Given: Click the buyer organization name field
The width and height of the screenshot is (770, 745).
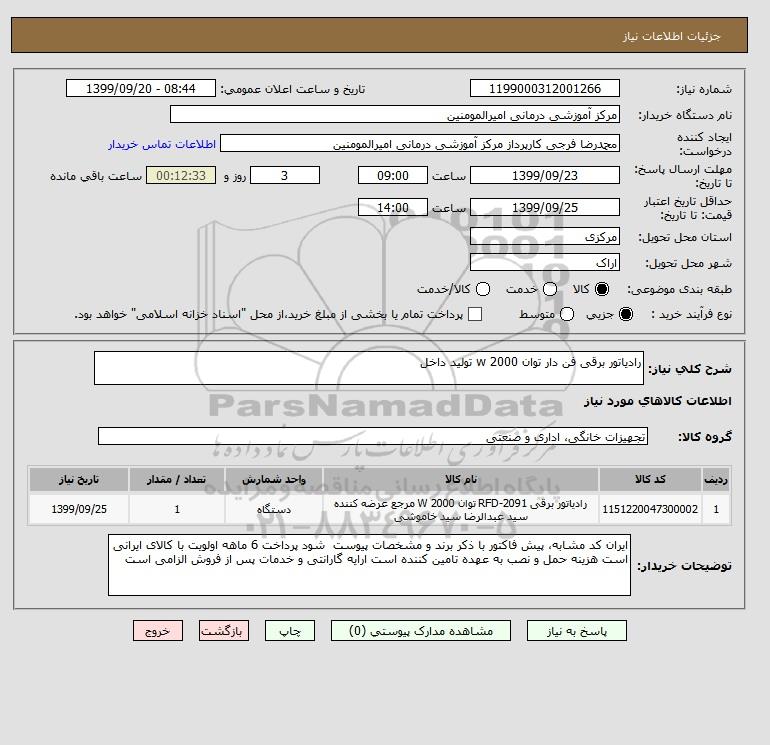Looking at the screenshot, I should point(395,114).
